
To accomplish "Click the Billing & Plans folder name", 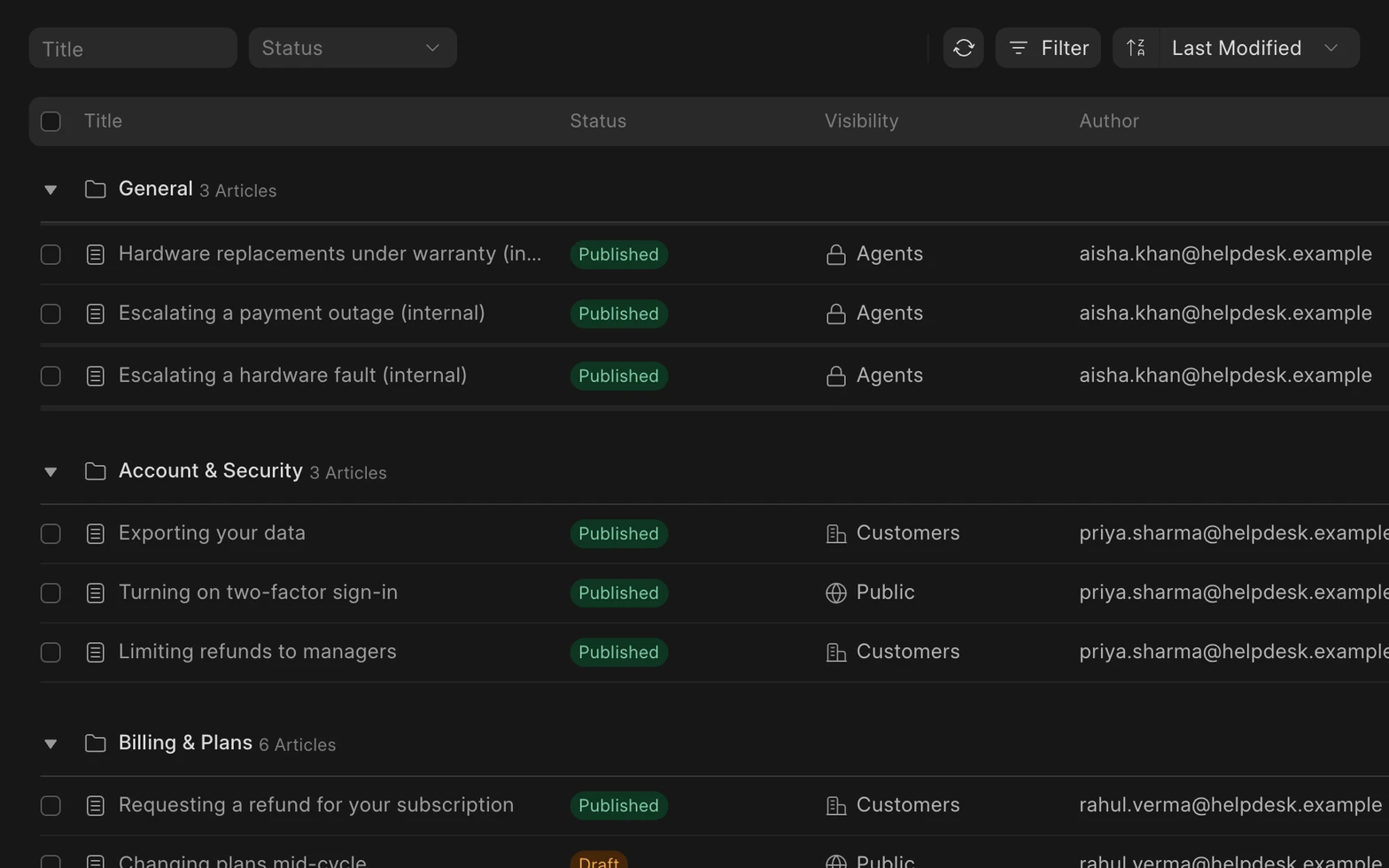I will (185, 742).
